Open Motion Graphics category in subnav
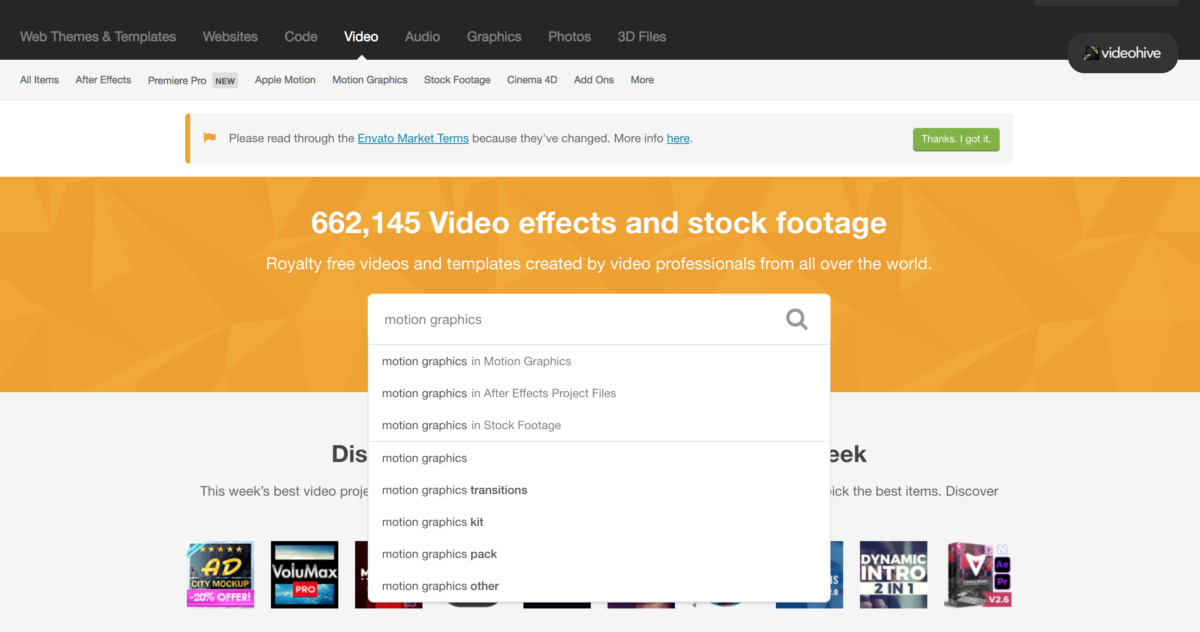The height and width of the screenshot is (632, 1200). click(x=370, y=80)
